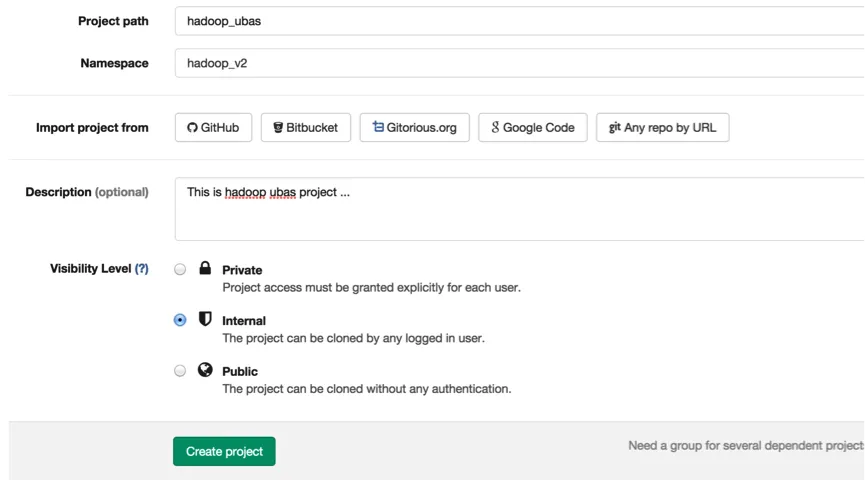The height and width of the screenshot is (480, 865).
Task: Import from Google Code
Action: 532,127
